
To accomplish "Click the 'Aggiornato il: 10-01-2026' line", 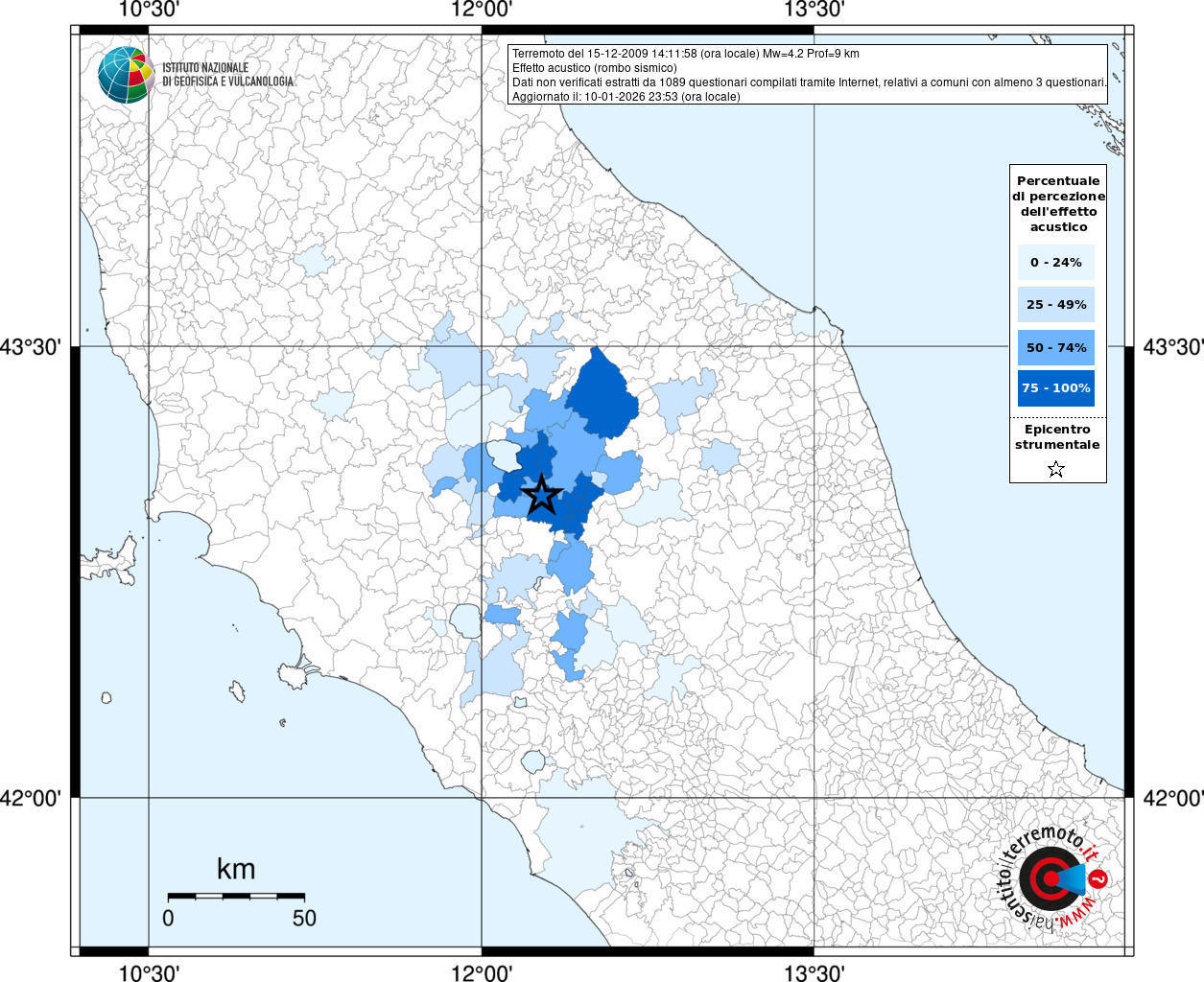I will point(626,97).
